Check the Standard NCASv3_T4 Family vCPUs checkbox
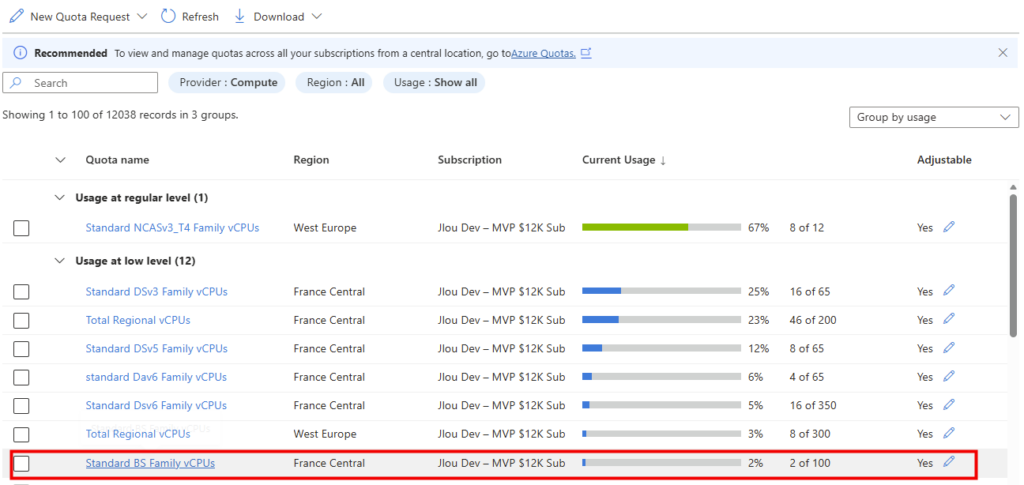 click(x=22, y=228)
